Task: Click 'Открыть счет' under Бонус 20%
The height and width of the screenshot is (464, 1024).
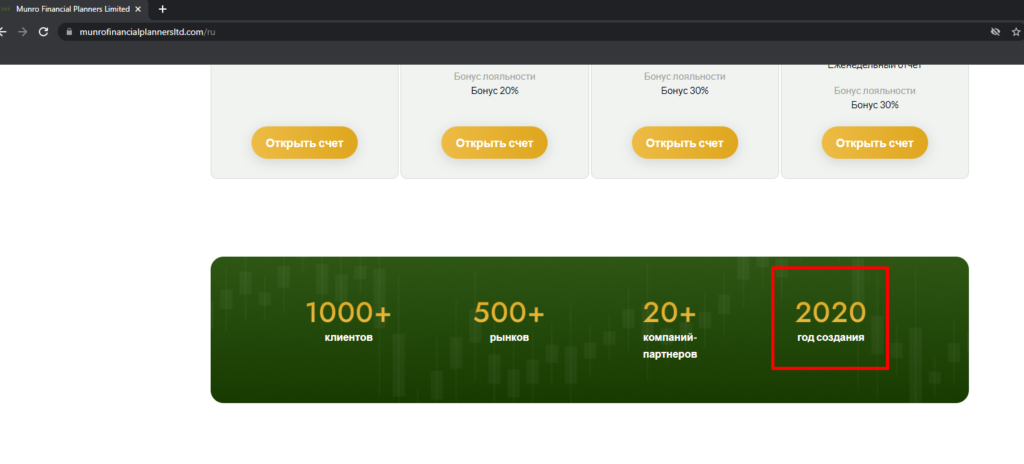Action: (x=494, y=143)
